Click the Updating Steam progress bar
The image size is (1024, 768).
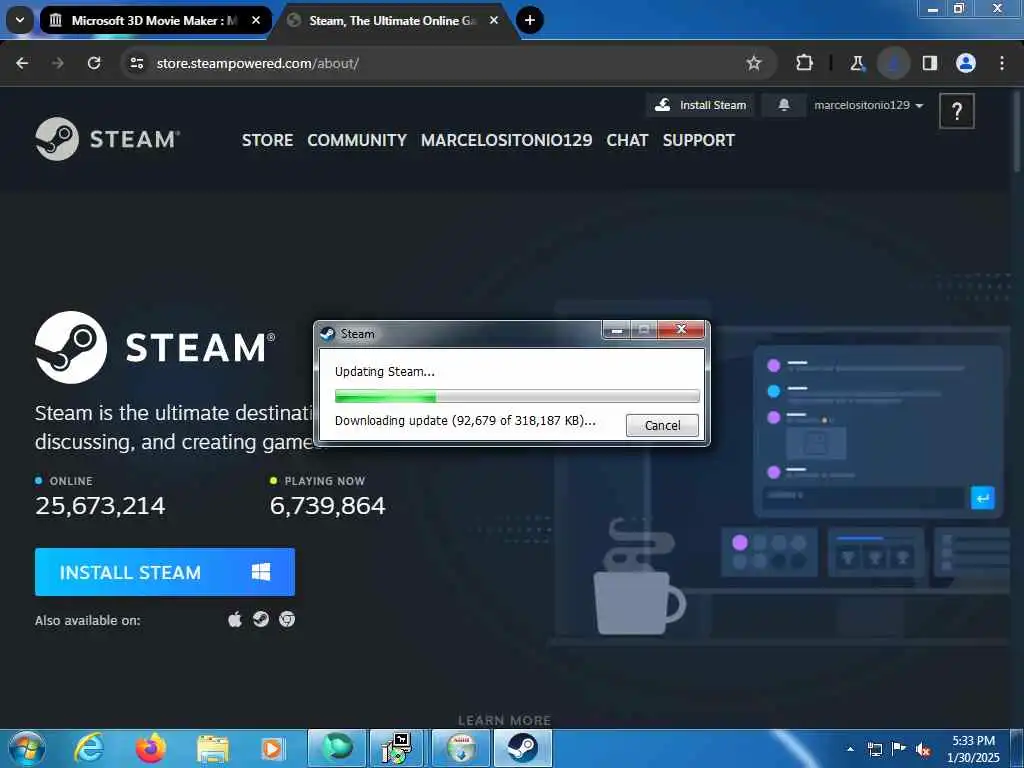[x=517, y=396]
